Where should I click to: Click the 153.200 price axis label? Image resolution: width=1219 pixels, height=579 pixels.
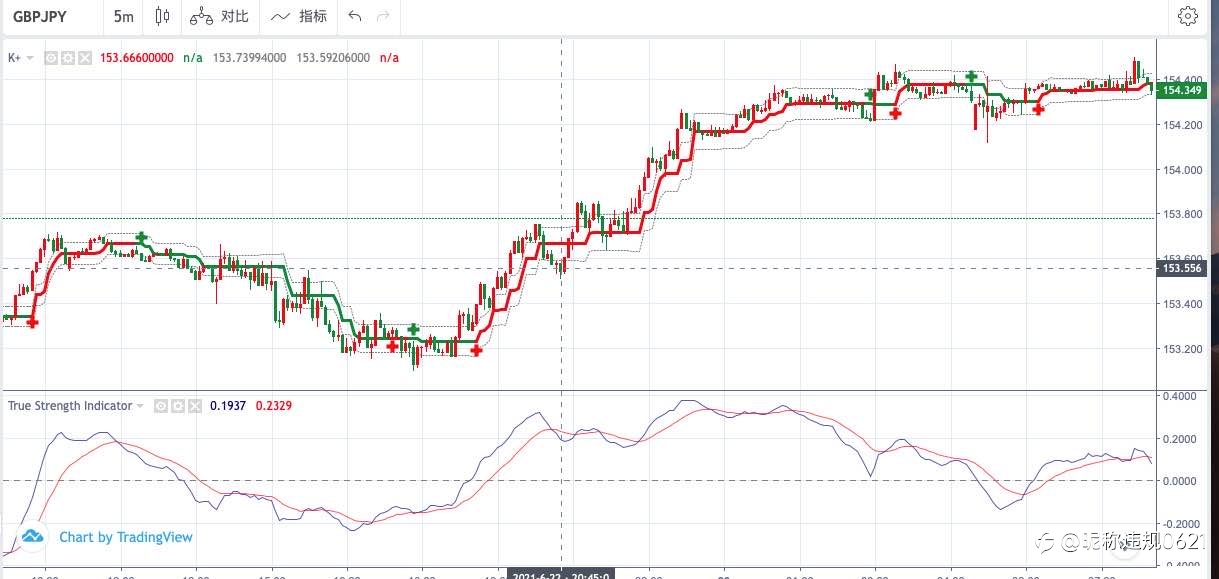(1180, 349)
